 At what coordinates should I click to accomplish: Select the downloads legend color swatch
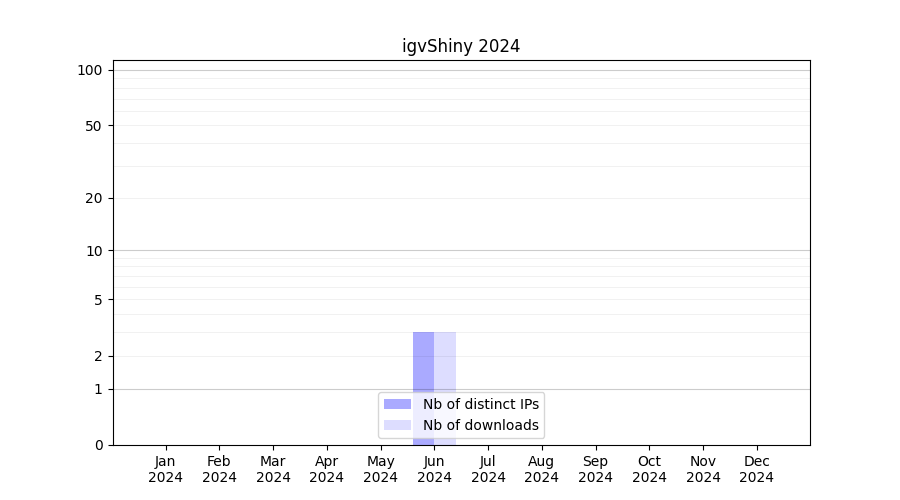pyautogui.click(x=397, y=425)
